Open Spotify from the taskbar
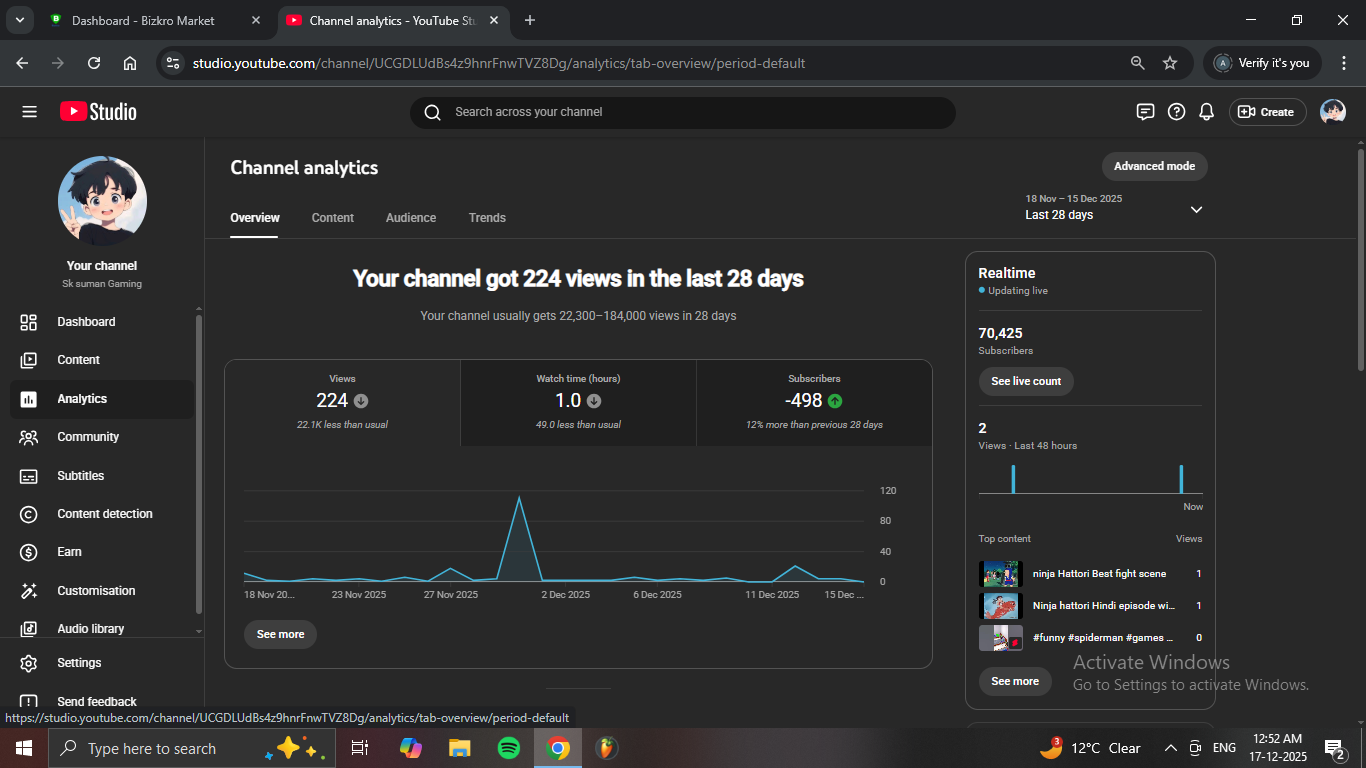 click(508, 748)
